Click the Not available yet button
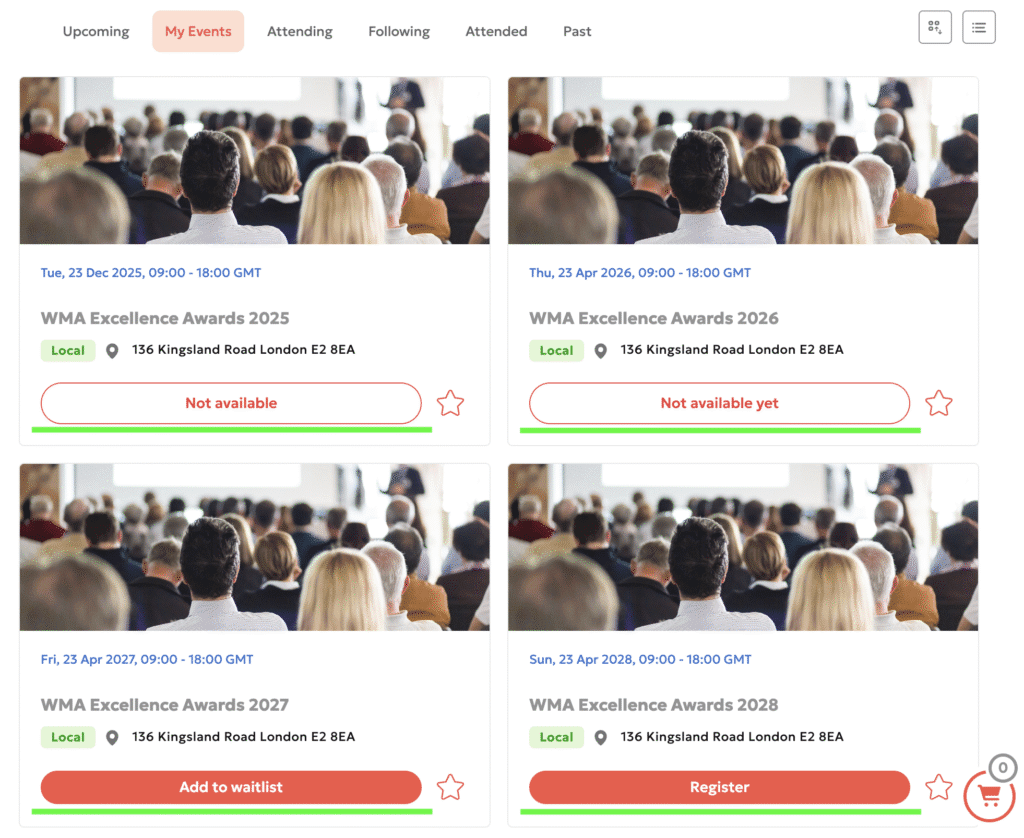The height and width of the screenshot is (838, 1024). click(x=719, y=403)
